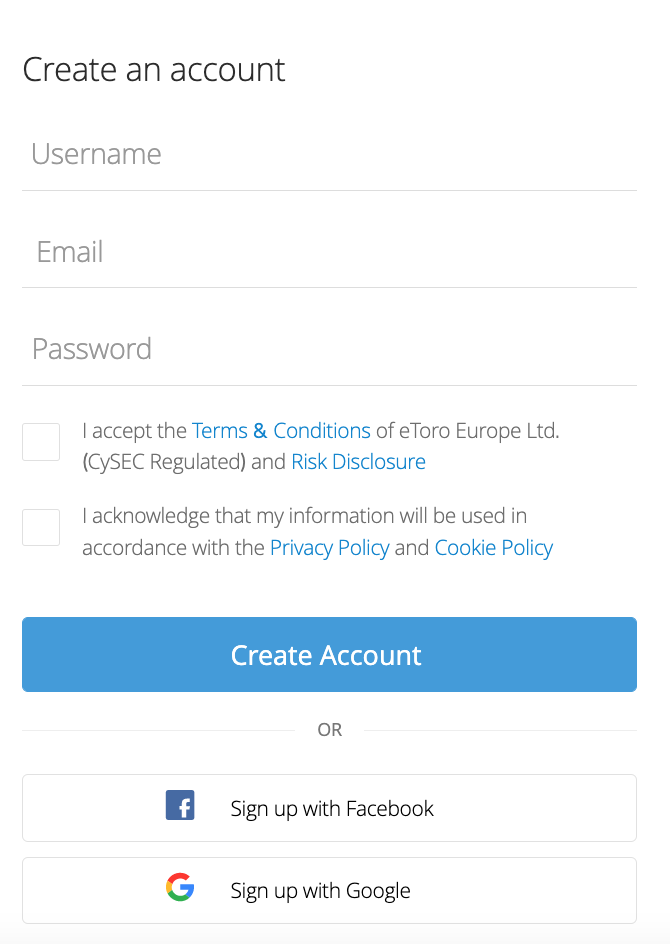Open the Terms link
Viewport: 670px width, 944px height.
220,431
